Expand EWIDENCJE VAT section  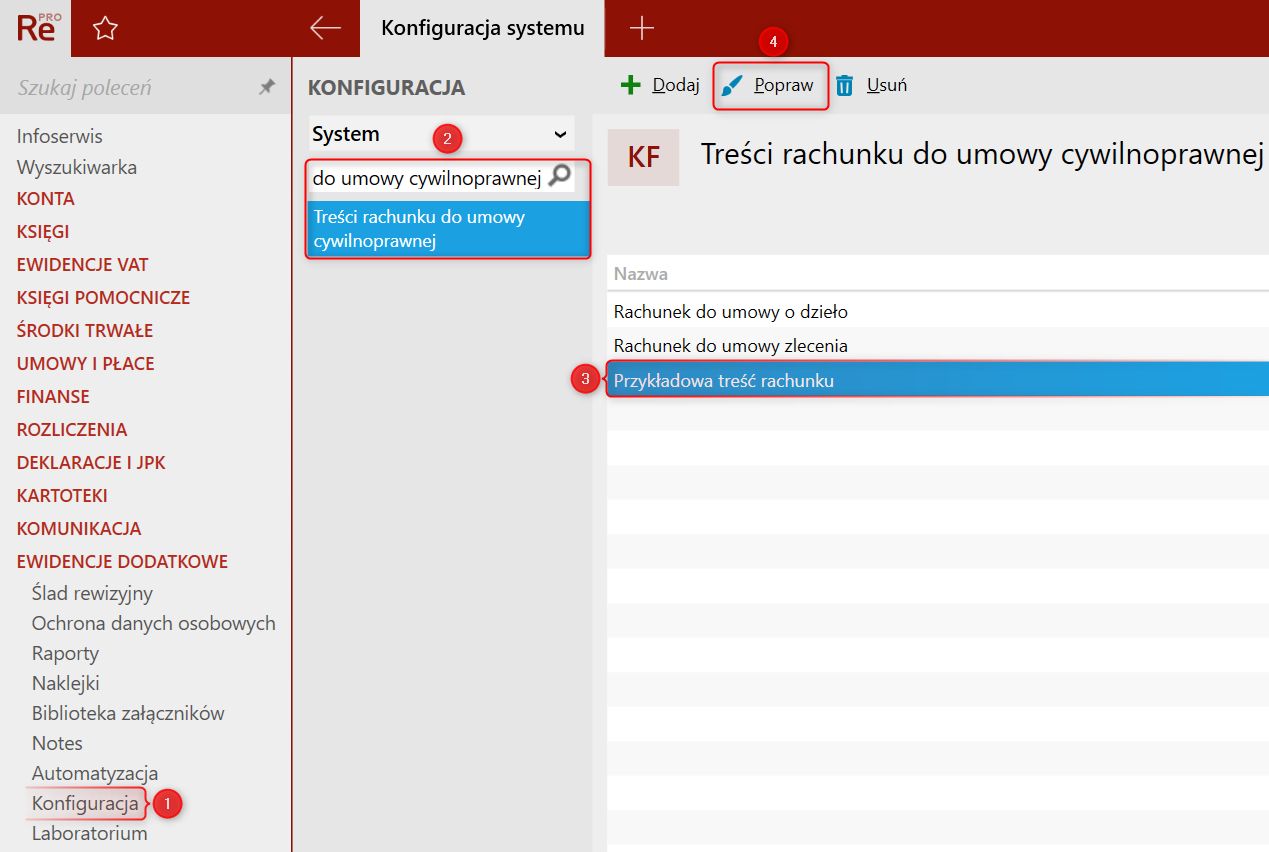[83, 265]
